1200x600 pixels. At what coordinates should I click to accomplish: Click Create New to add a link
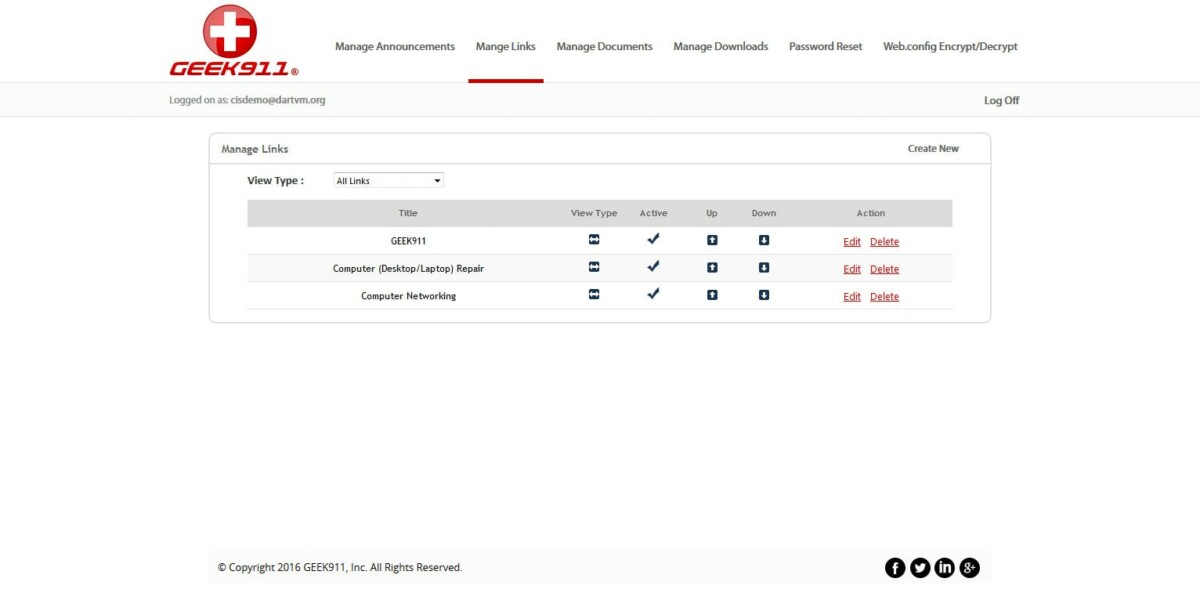933,147
